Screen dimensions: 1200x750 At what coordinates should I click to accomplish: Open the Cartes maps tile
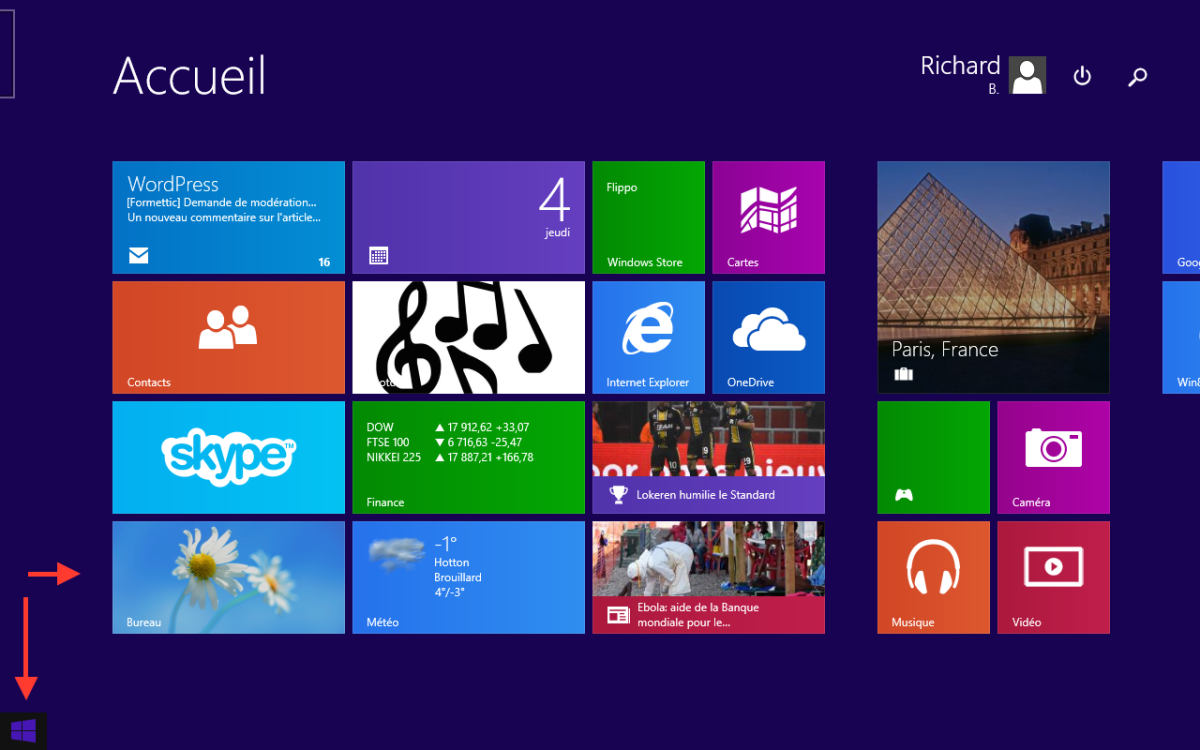coord(768,217)
